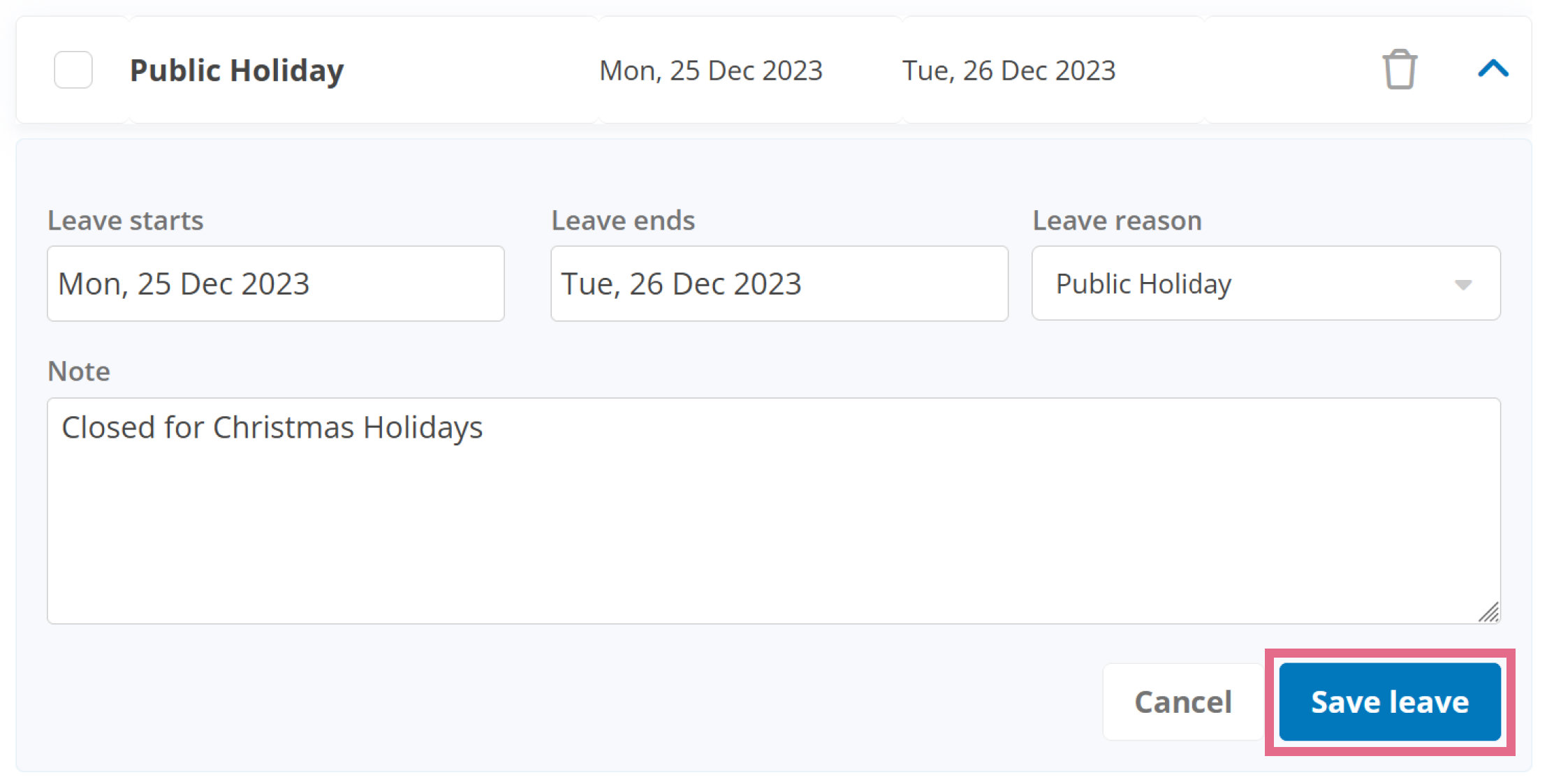The image size is (1547, 784).
Task: Open the Leave ends date field
Action: 779,283
